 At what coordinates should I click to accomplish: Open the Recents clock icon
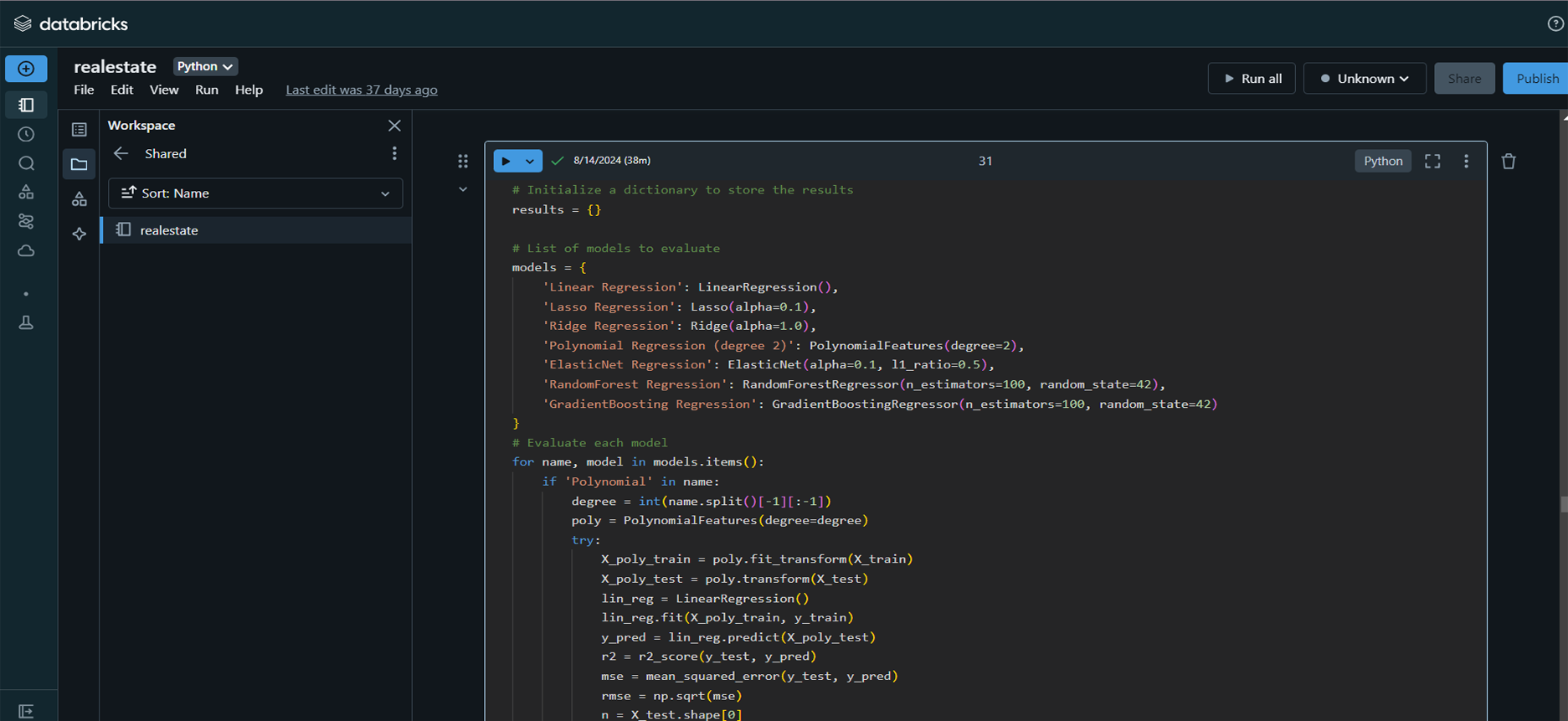point(26,134)
